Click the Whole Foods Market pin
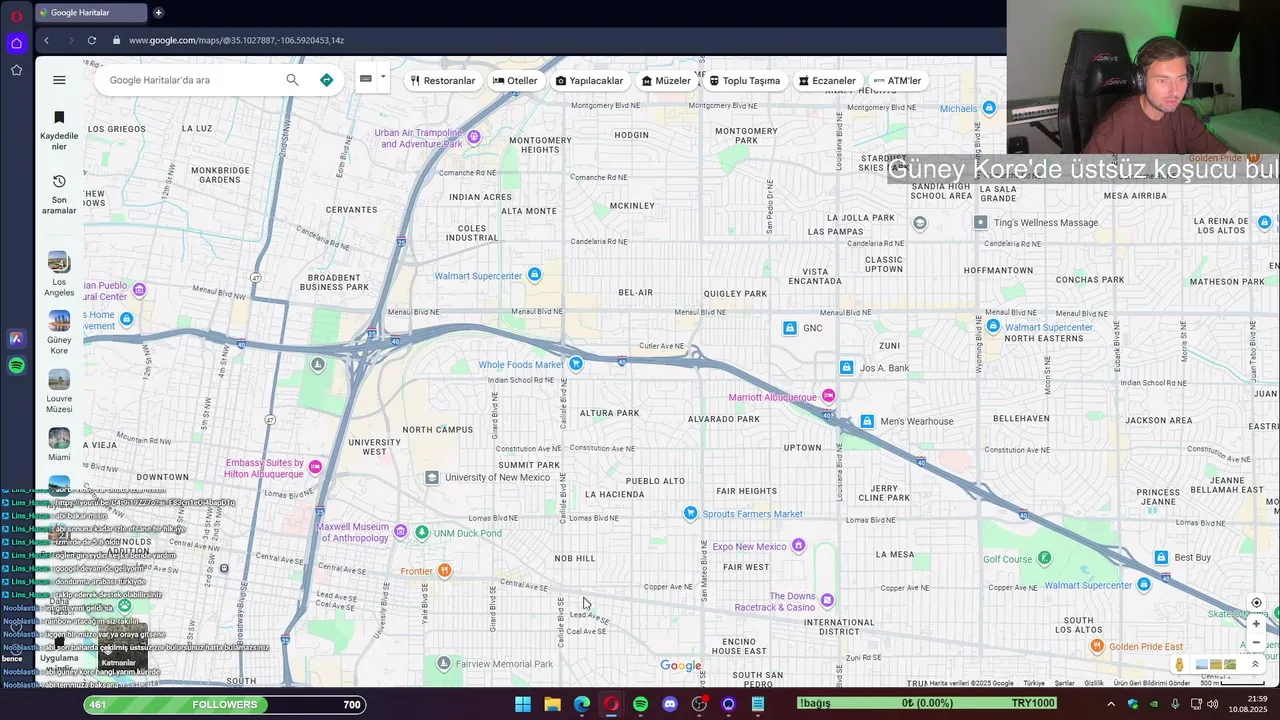Viewport: 1280px width, 720px height. [x=576, y=364]
